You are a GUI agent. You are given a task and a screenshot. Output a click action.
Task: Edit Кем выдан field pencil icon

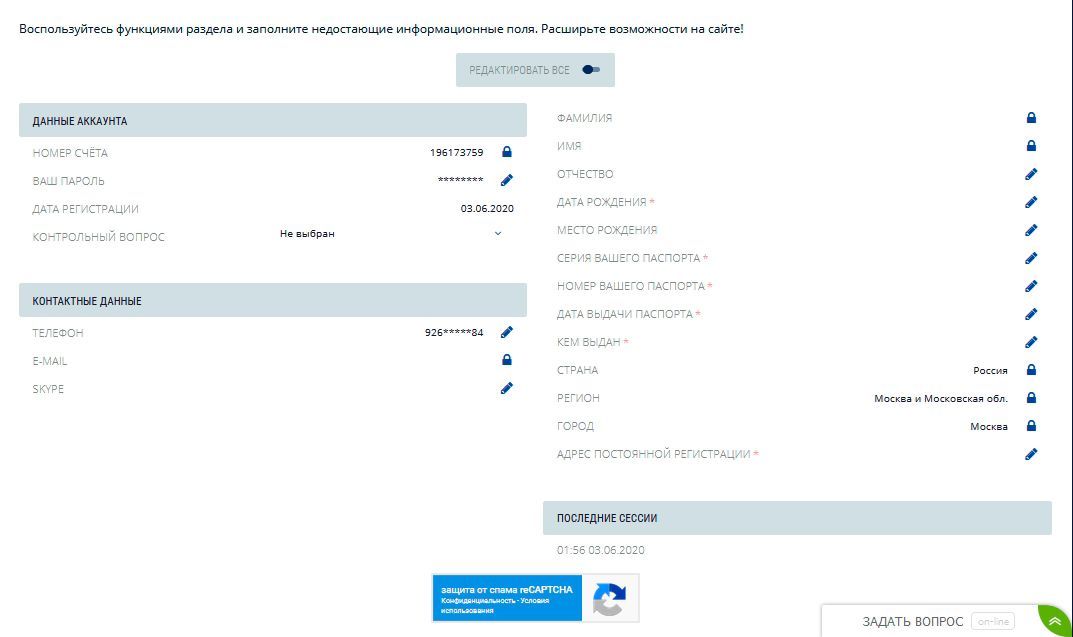point(1031,342)
